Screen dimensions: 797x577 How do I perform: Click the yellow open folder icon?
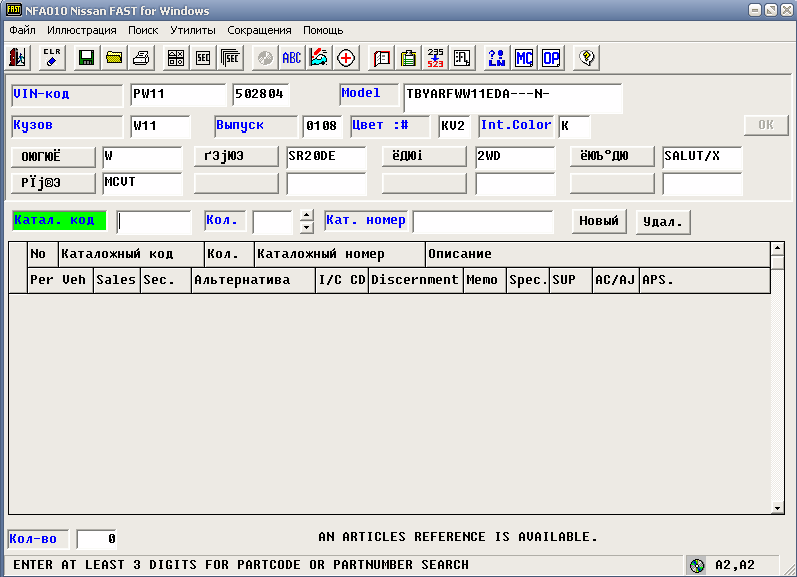(x=114, y=57)
